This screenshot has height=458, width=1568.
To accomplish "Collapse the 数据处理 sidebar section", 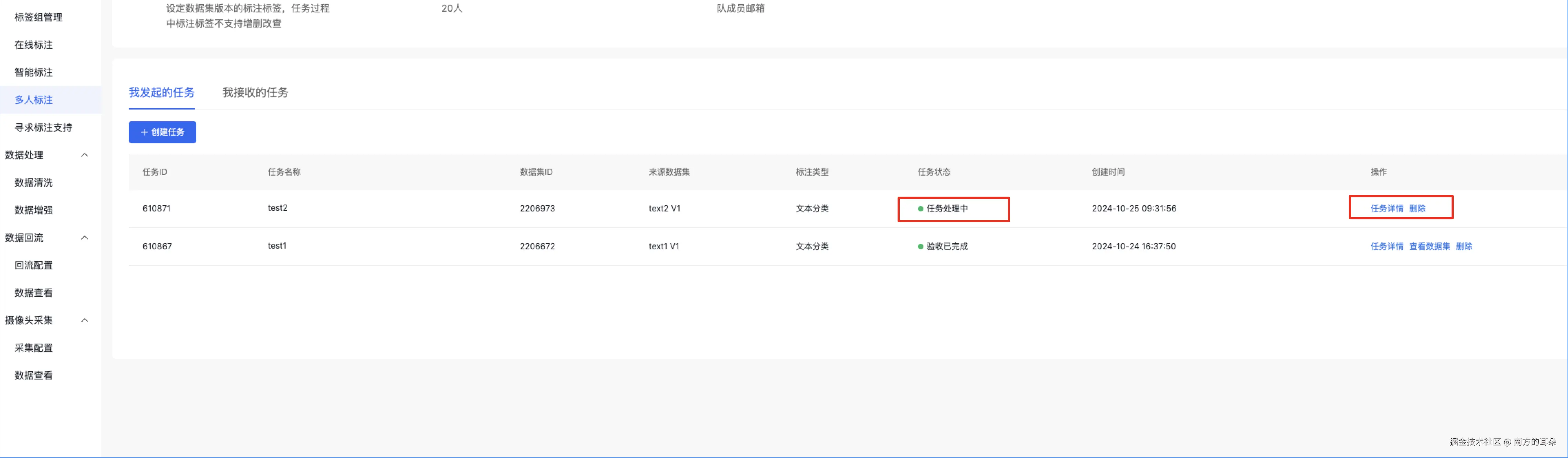I will point(85,155).
